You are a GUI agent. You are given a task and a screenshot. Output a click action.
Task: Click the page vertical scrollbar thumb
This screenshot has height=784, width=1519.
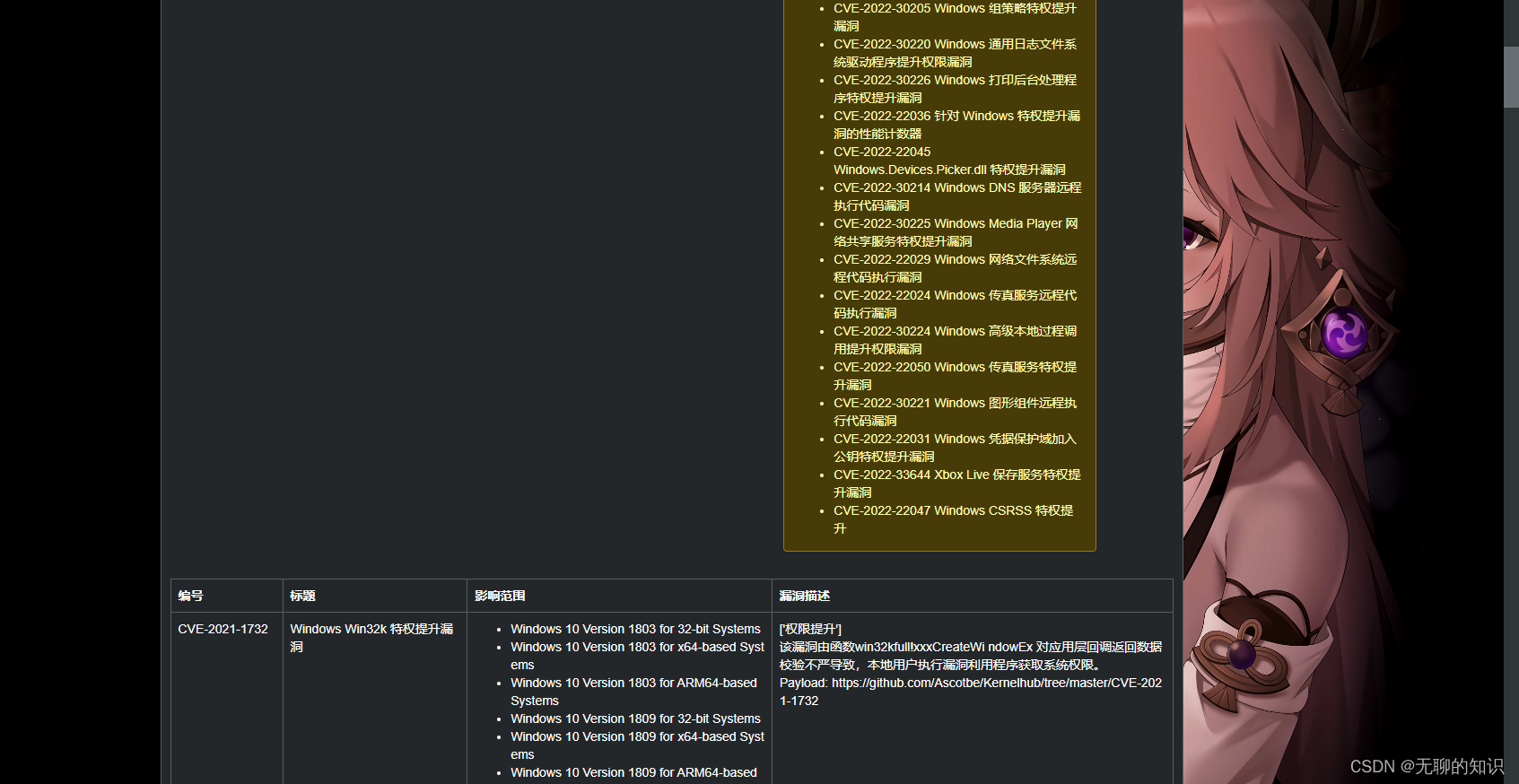point(1511,77)
